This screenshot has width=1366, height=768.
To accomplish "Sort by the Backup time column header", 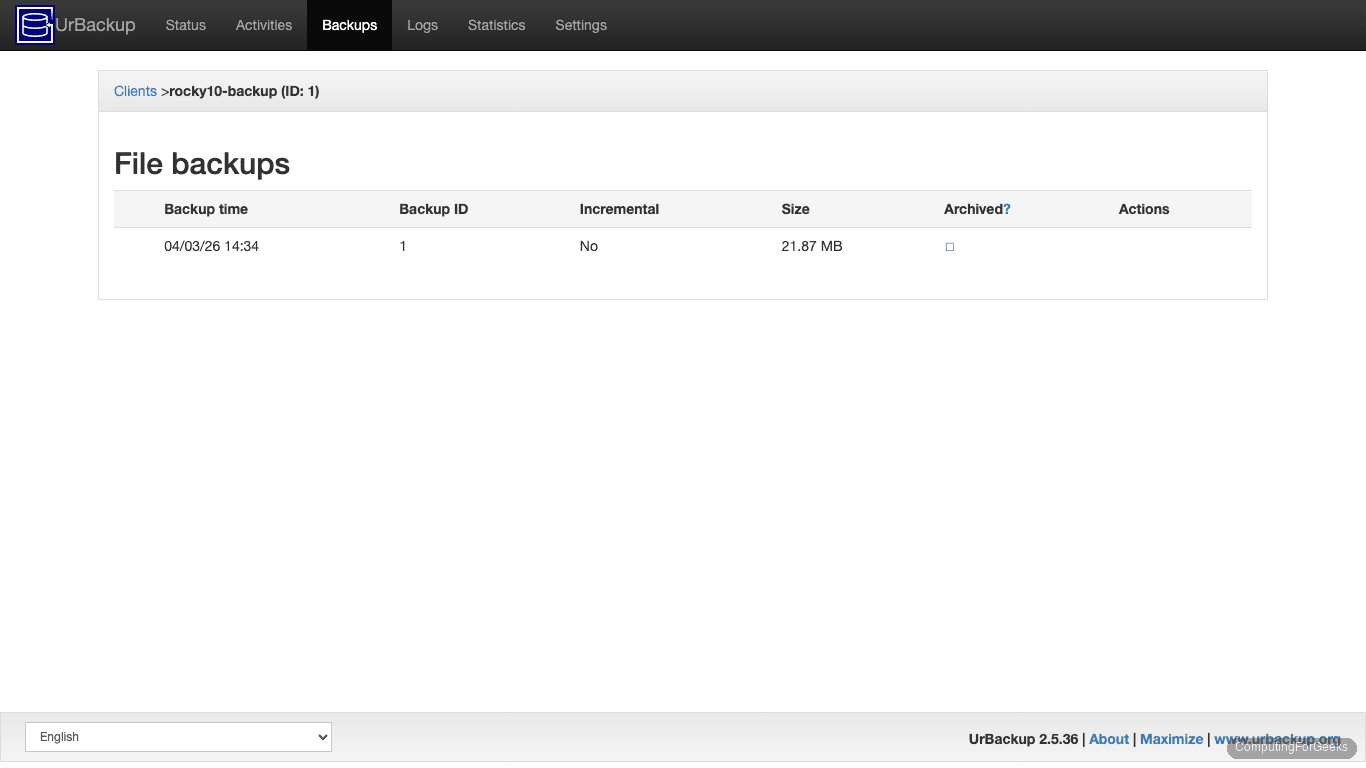I will (x=206, y=209).
